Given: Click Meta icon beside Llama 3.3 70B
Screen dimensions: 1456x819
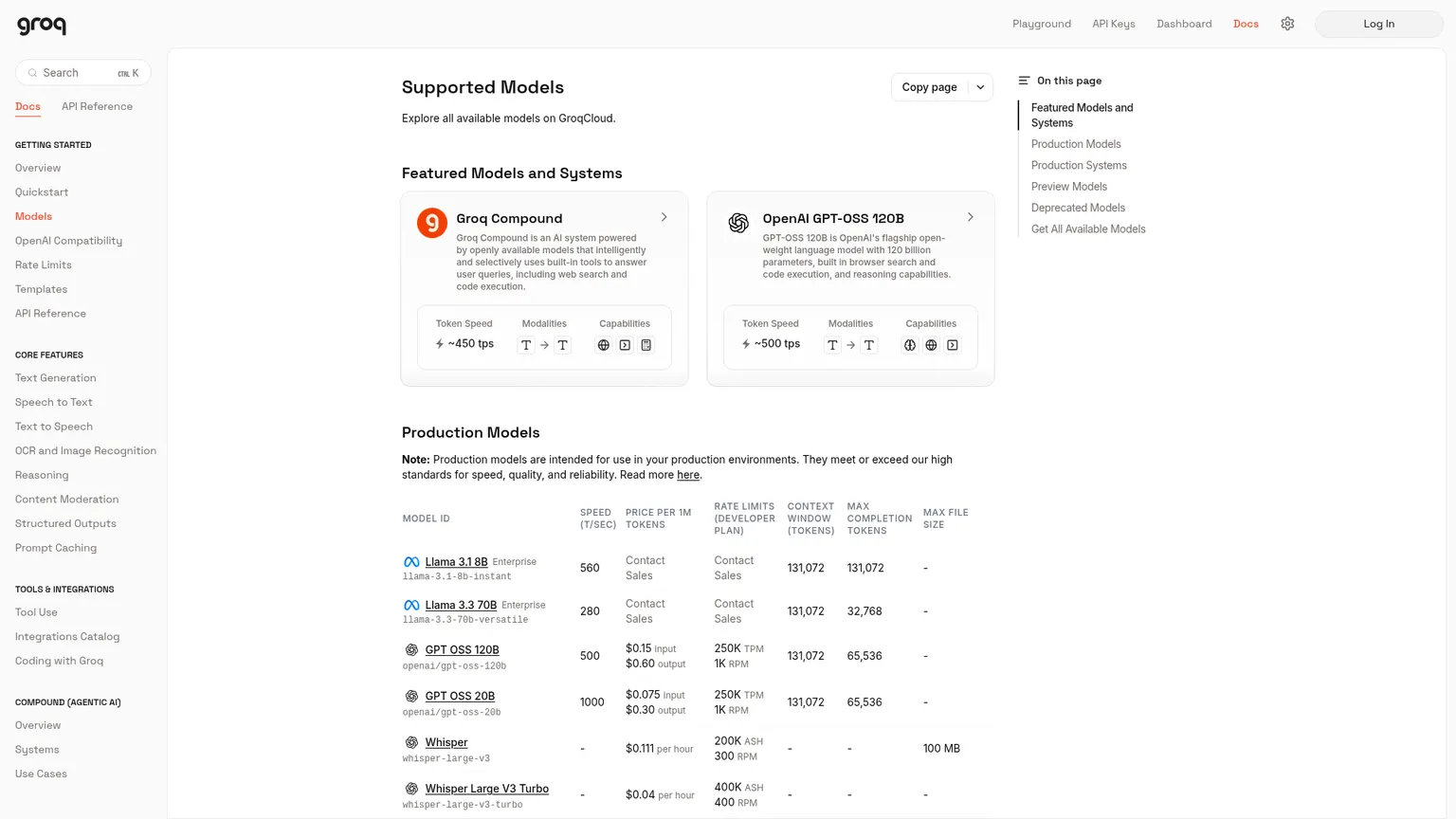Looking at the screenshot, I should (x=411, y=605).
